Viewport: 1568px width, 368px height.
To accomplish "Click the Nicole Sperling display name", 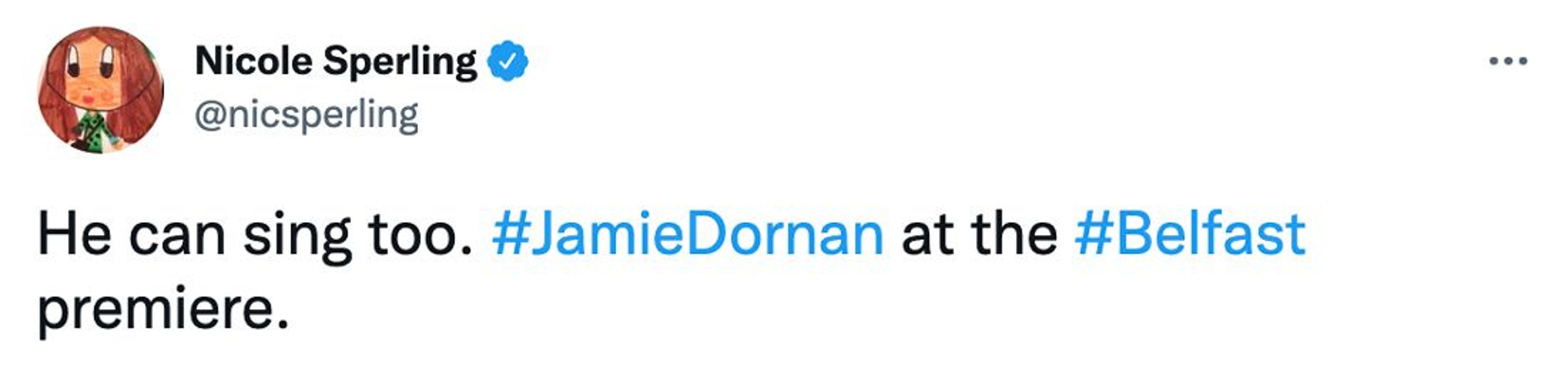I will [x=336, y=62].
